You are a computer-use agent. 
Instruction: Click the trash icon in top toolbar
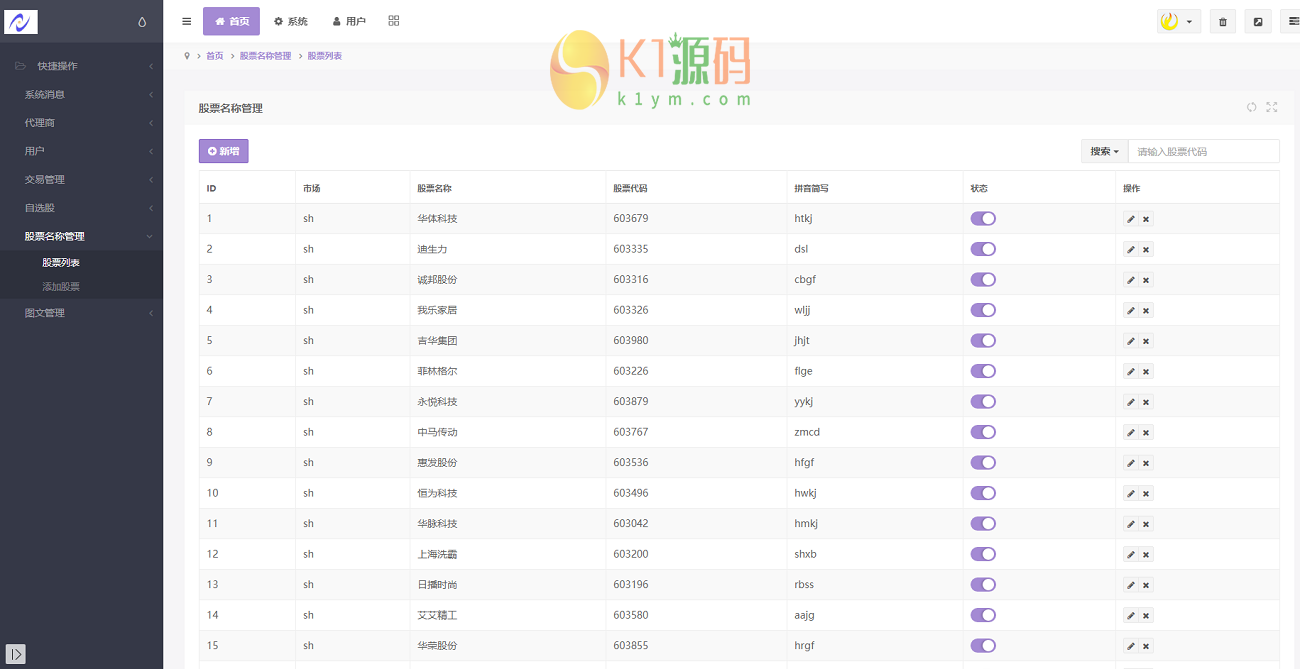pos(1222,22)
